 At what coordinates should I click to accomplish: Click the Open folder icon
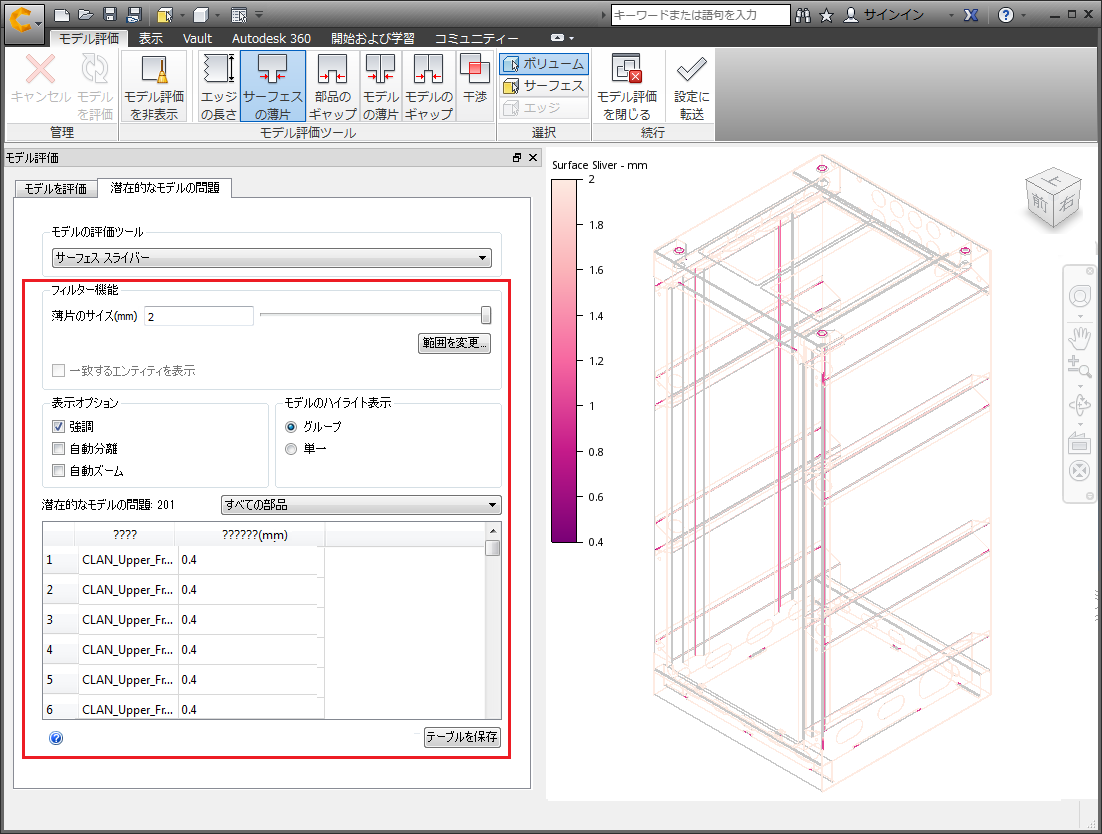point(86,15)
